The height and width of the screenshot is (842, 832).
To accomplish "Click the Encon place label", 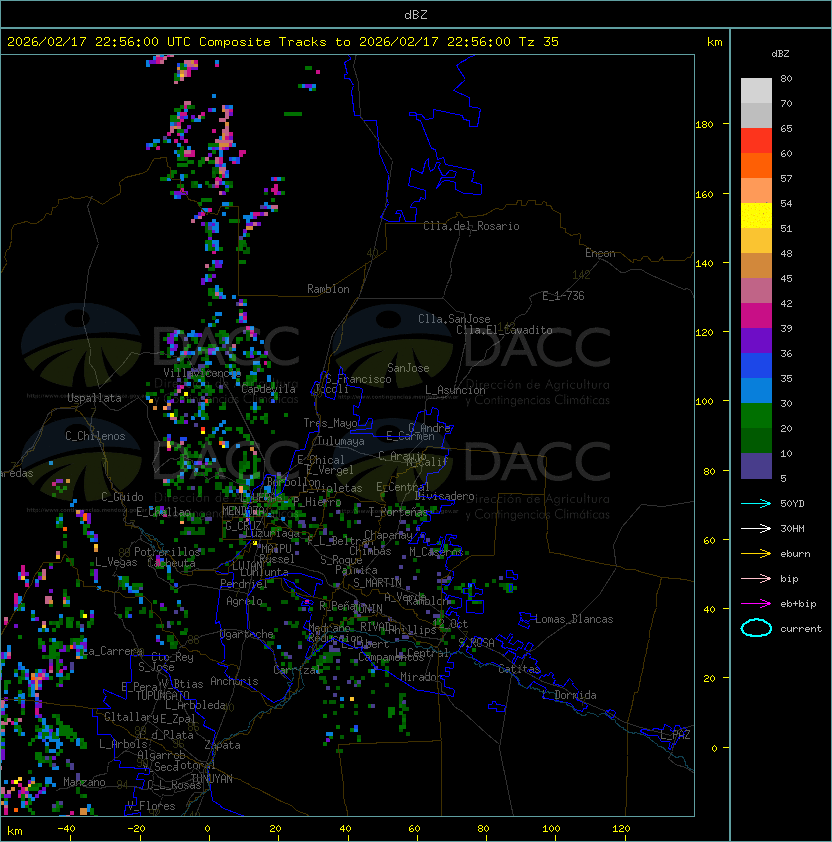I will point(600,253).
